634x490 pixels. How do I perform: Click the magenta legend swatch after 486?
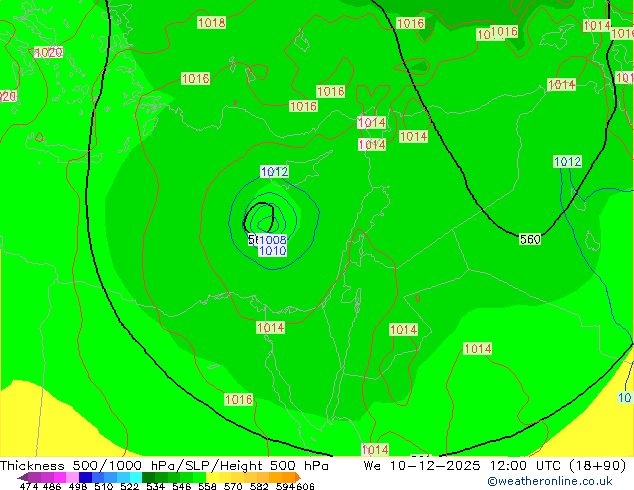pyautogui.click(x=60, y=477)
